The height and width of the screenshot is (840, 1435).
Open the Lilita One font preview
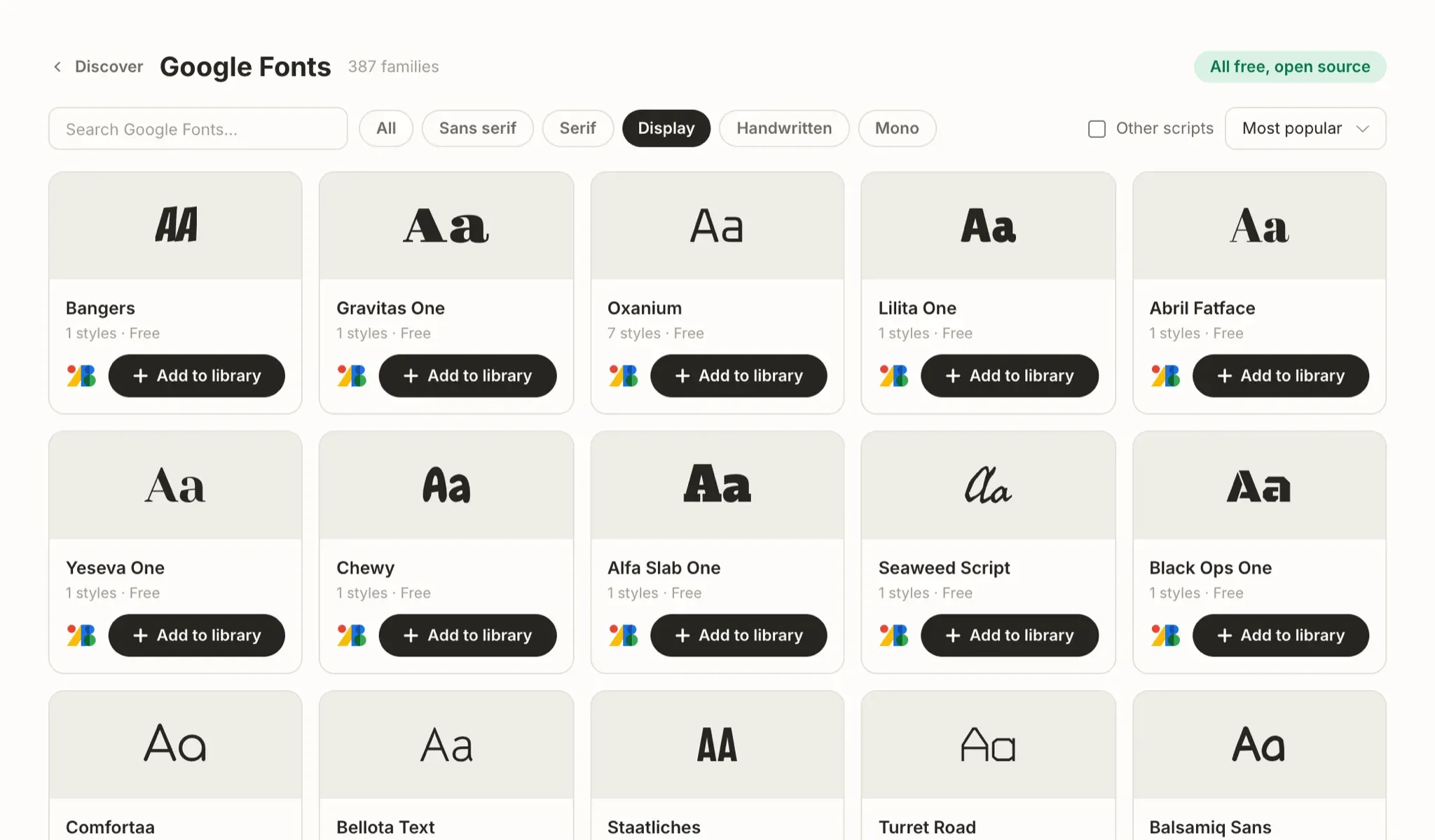988,226
